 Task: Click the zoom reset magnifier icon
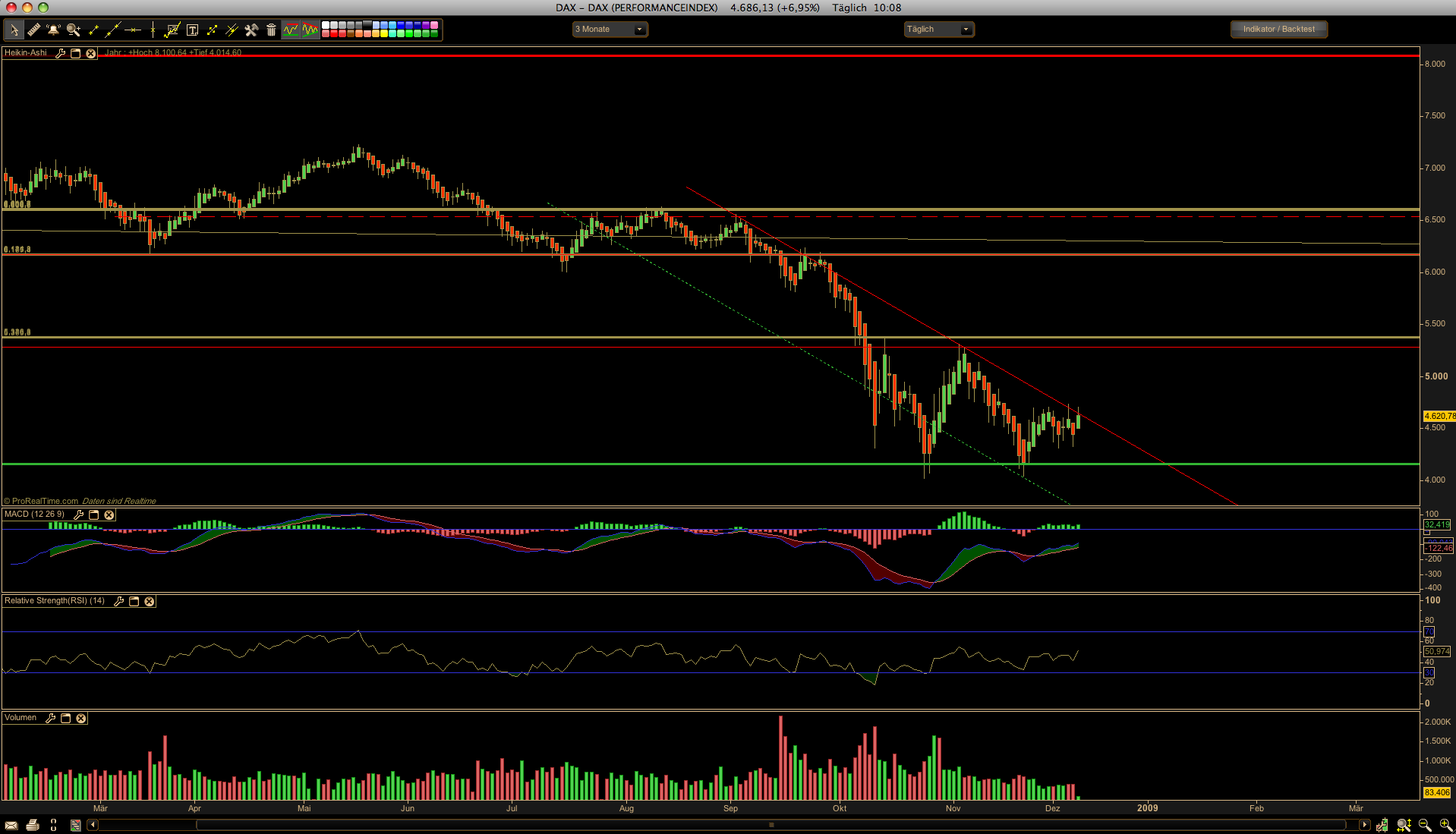click(1404, 825)
